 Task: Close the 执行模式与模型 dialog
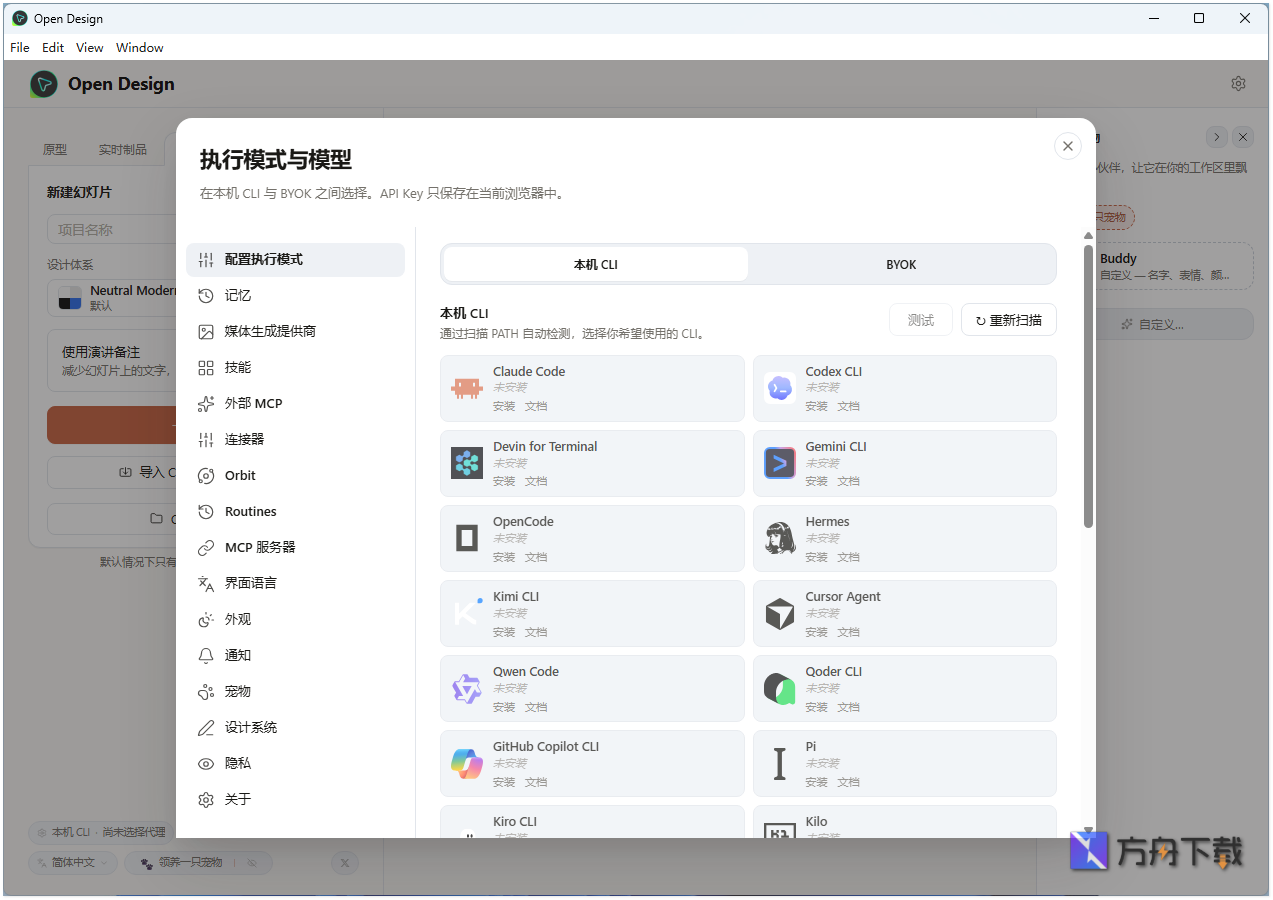1068,146
